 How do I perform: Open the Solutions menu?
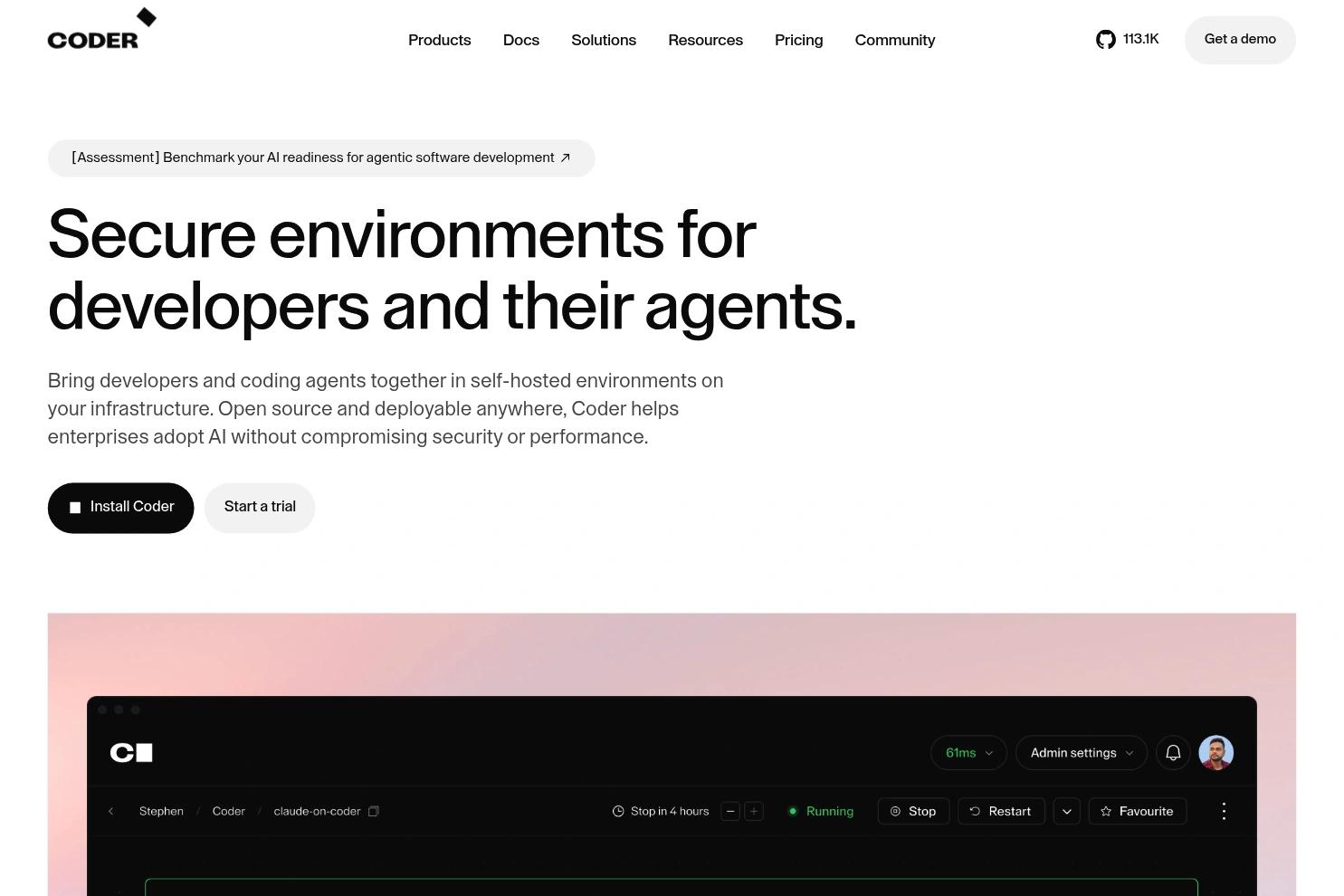[604, 40]
